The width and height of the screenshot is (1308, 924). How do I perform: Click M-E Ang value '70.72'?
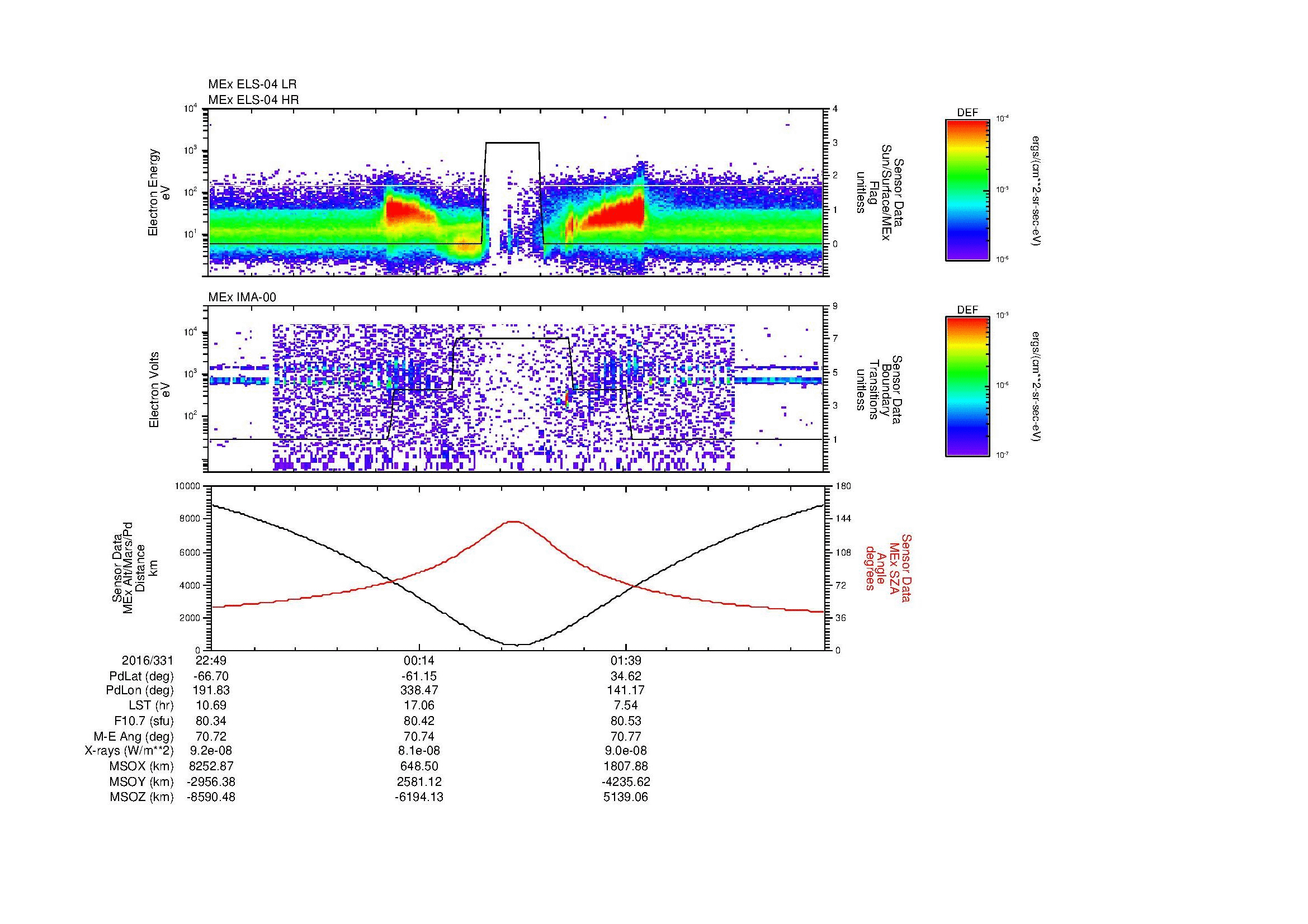(211, 737)
